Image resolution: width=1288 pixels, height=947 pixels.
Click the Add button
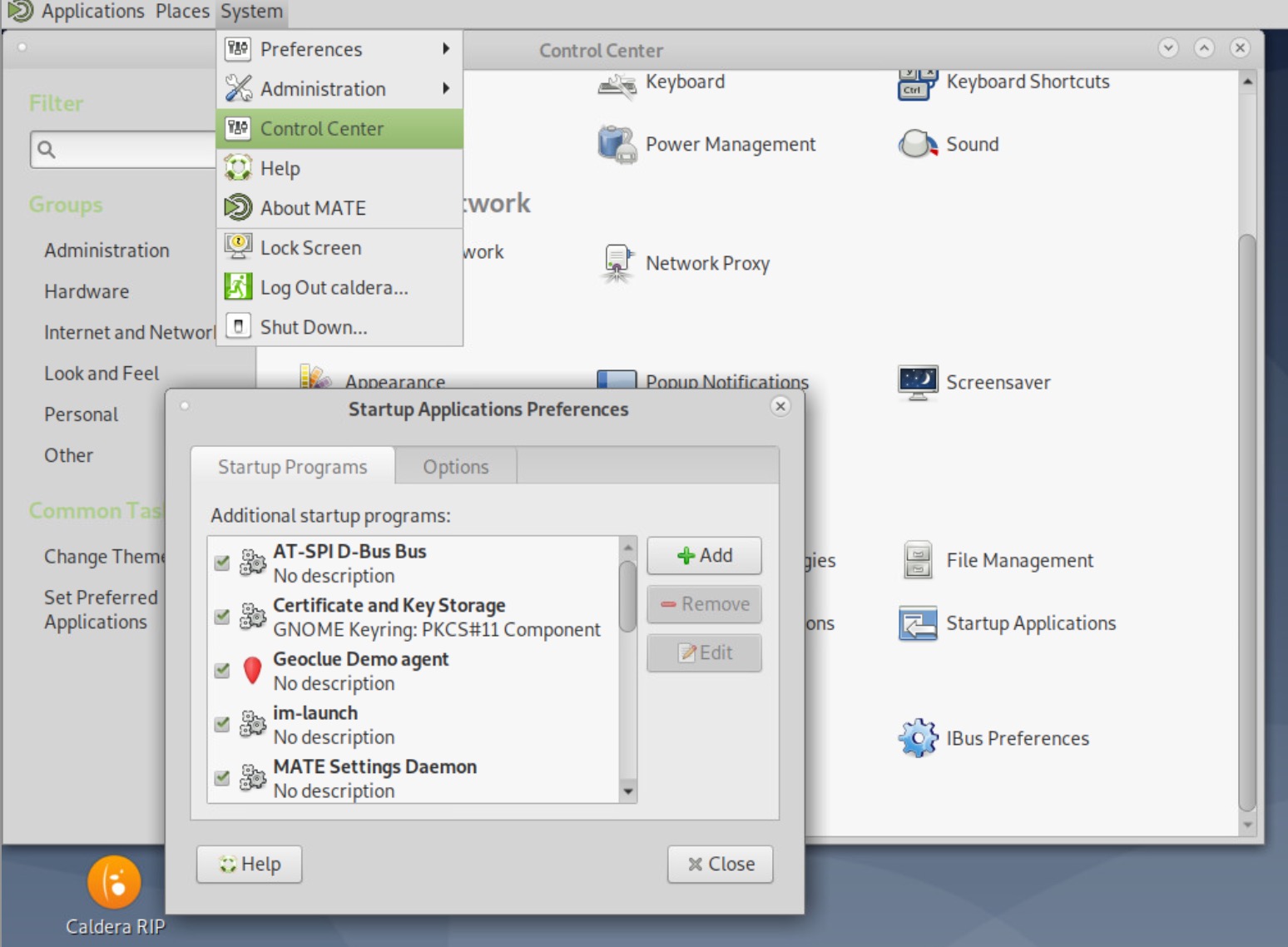(x=704, y=555)
